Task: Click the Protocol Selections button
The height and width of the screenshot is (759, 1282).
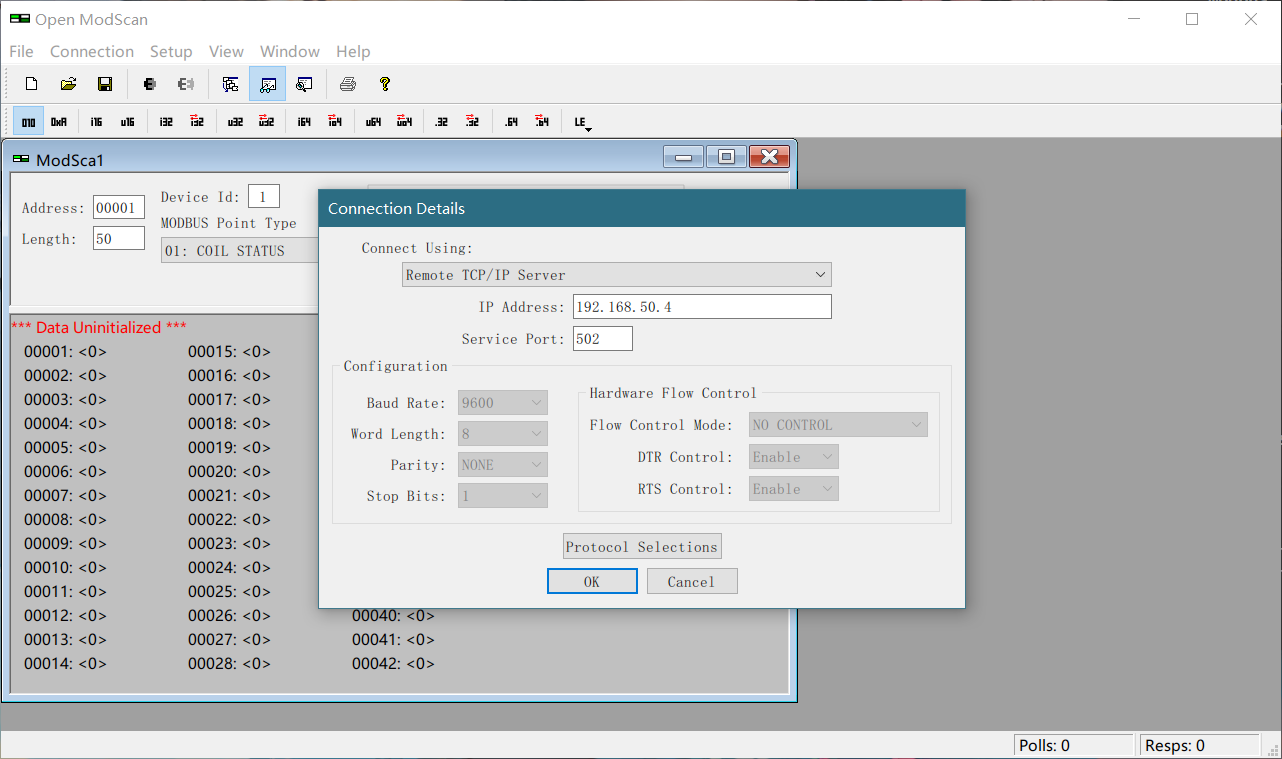Action: pos(642,547)
